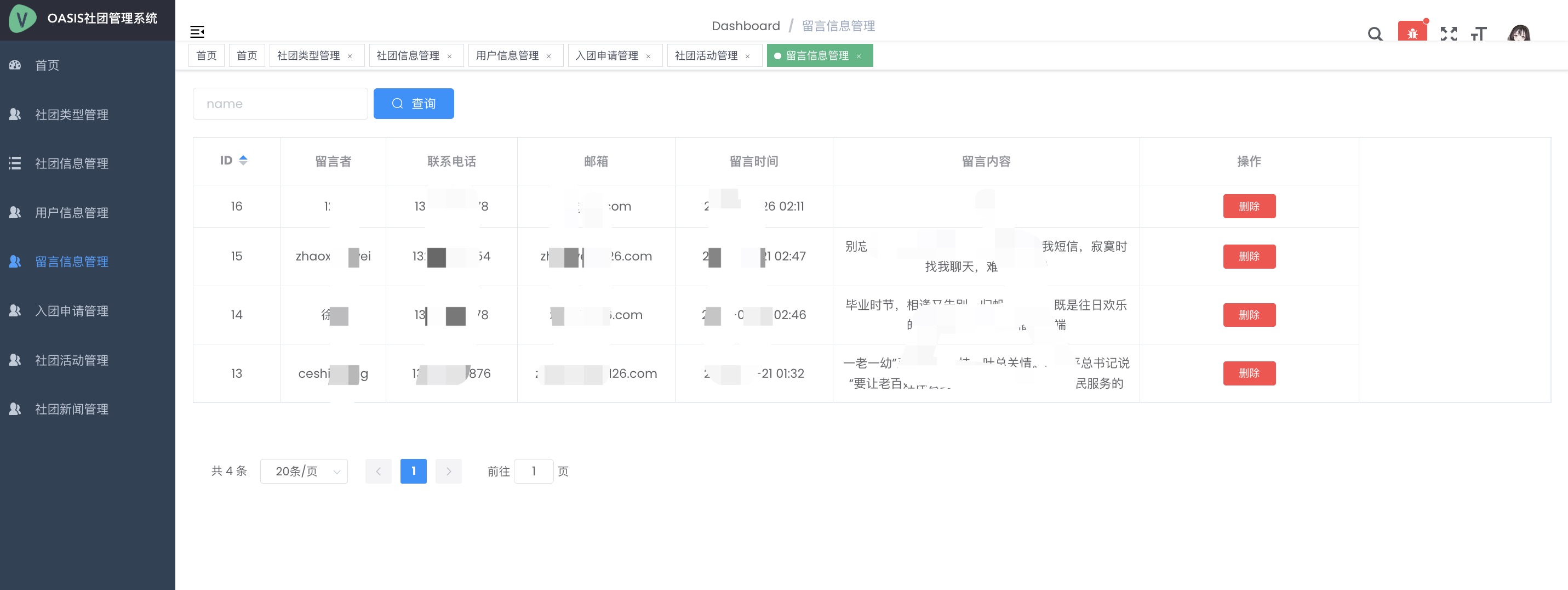Close the 社团类型管理 tab
Image resolution: width=1568 pixels, height=590 pixels.
click(350, 56)
